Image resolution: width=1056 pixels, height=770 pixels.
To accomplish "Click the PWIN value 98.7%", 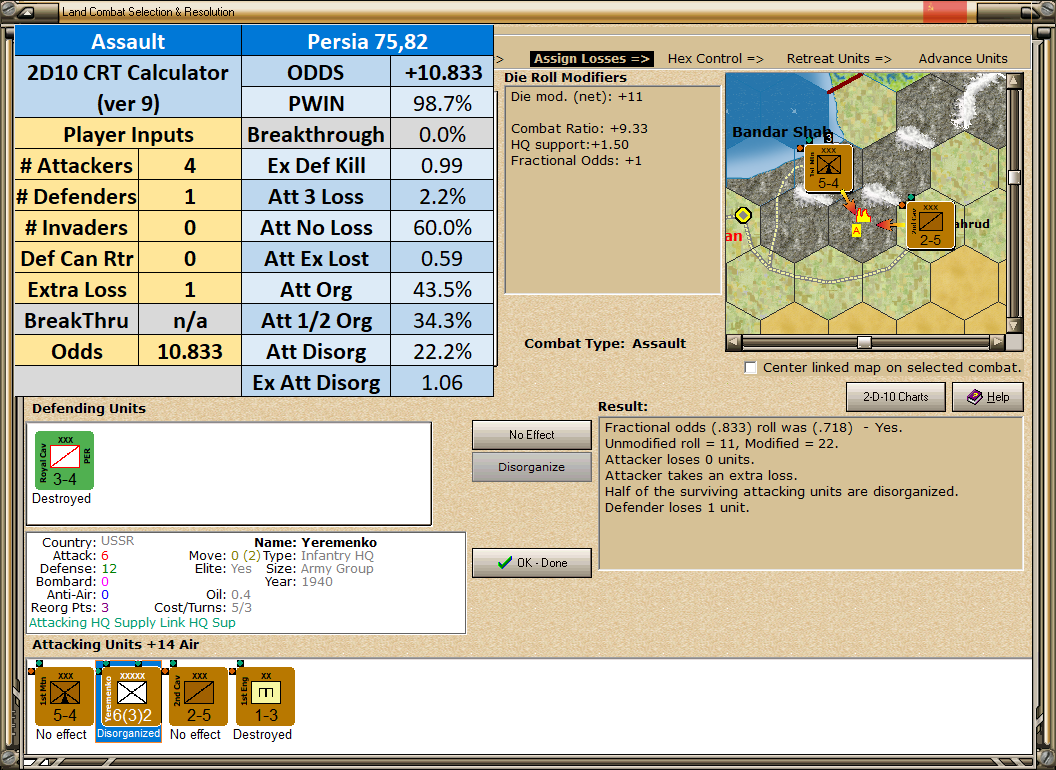I will click(x=442, y=104).
